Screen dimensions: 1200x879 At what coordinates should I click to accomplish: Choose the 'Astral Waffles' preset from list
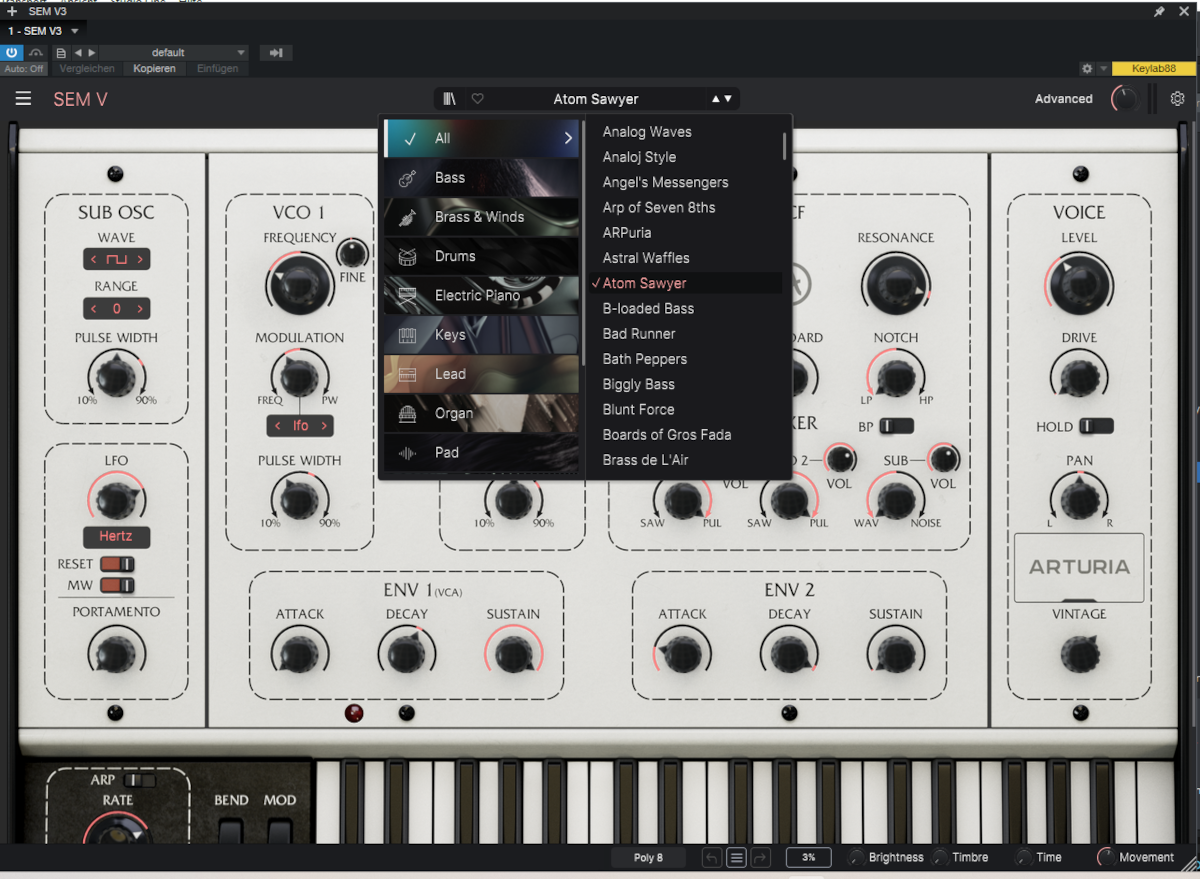(x=646, y=258)
